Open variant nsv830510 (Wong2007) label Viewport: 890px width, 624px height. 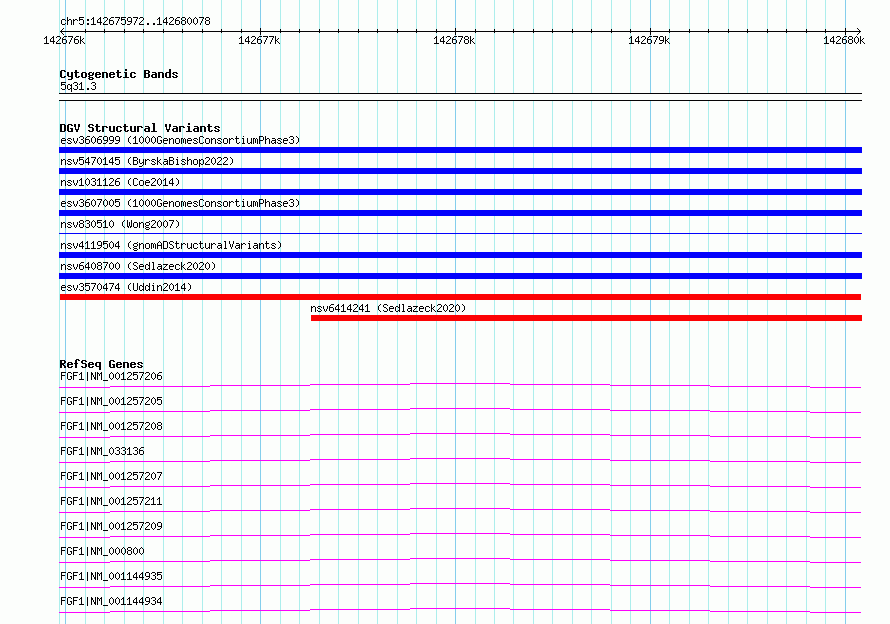tap(120, 224)
